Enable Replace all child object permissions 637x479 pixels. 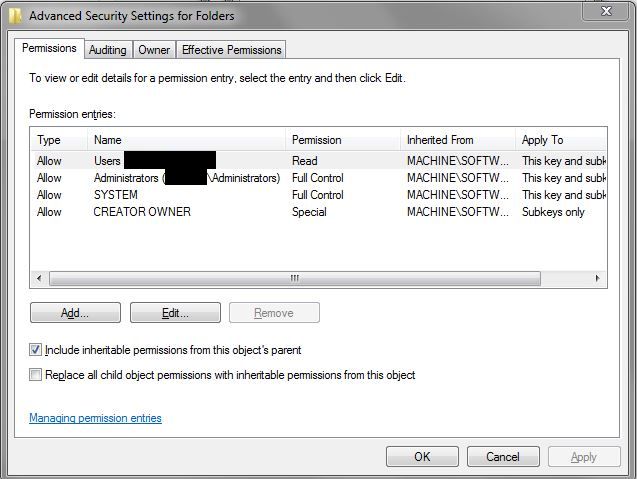[x=36, y=375]
